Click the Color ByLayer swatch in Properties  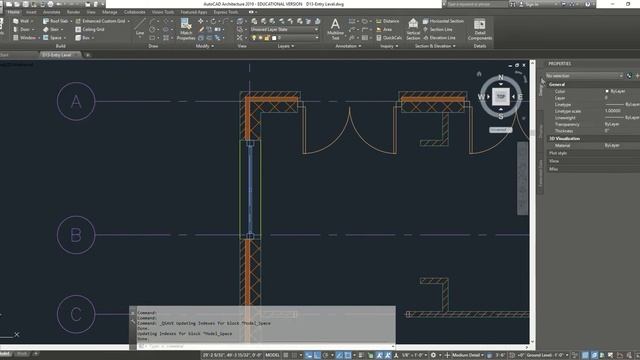pos(607,91)
